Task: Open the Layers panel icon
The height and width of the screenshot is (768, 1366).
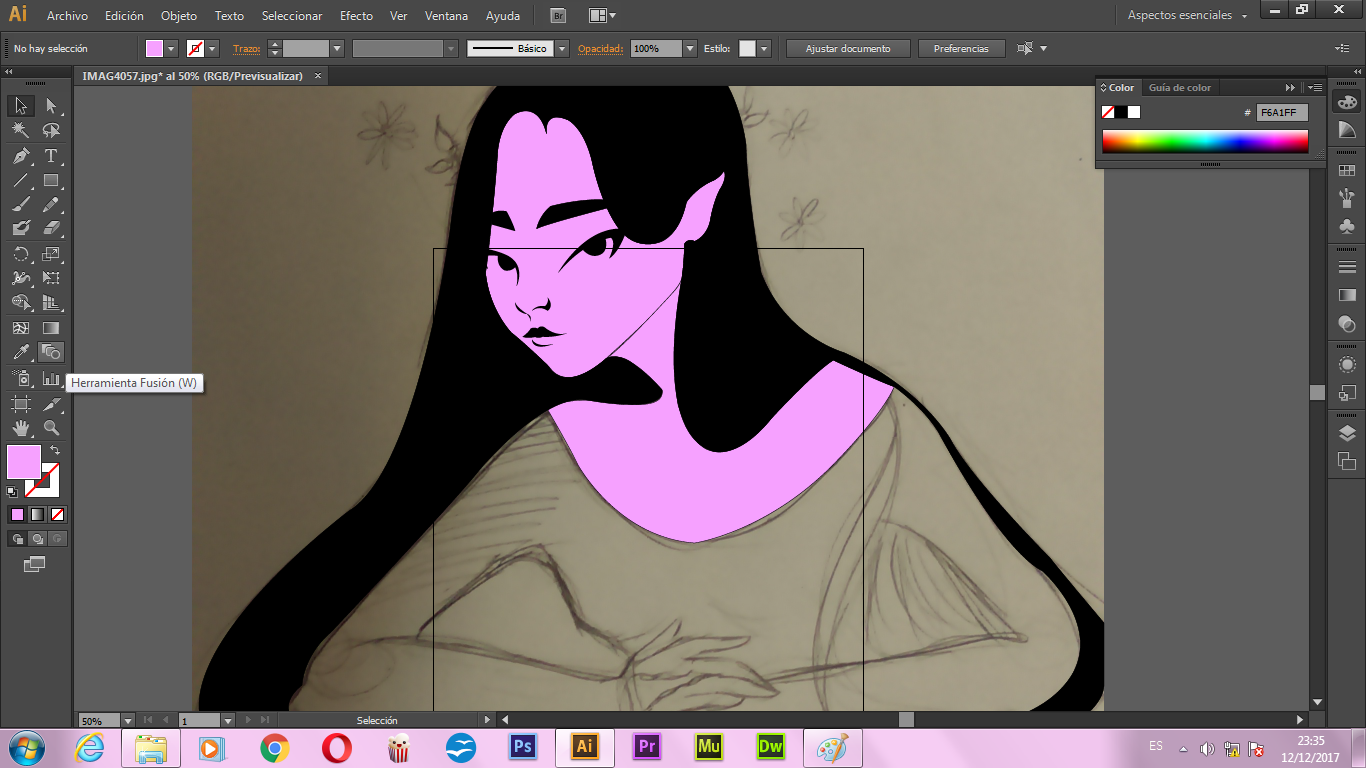Action: (1347, 433)
